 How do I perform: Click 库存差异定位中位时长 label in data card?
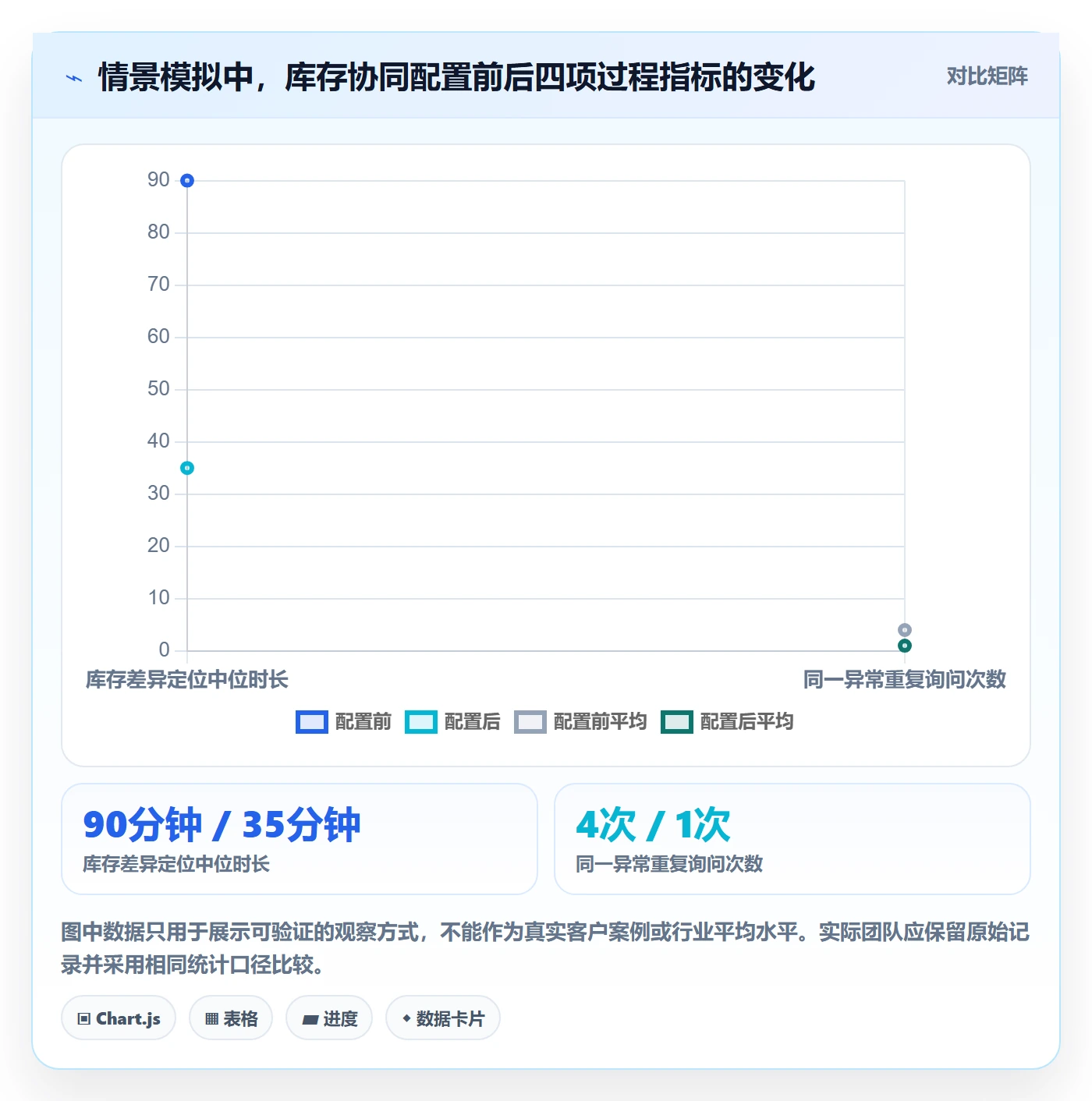[x=176, y=864]
